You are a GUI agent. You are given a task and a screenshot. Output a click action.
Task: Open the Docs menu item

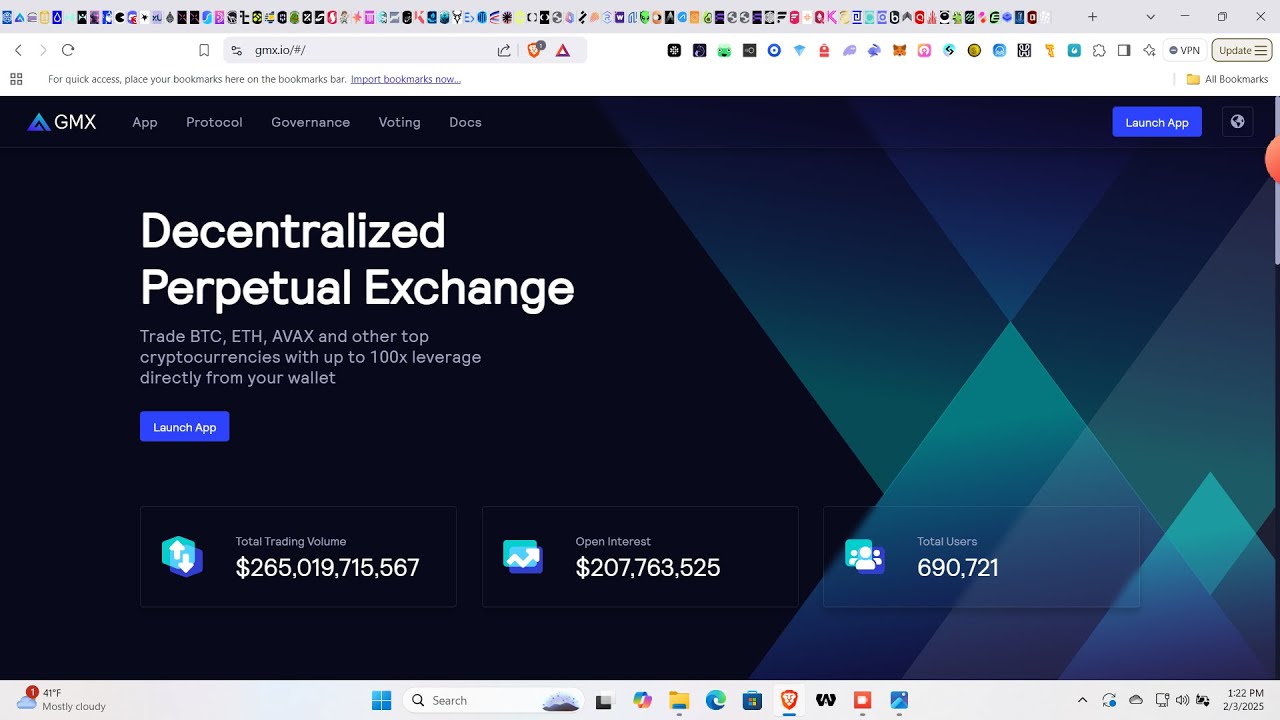465,122
